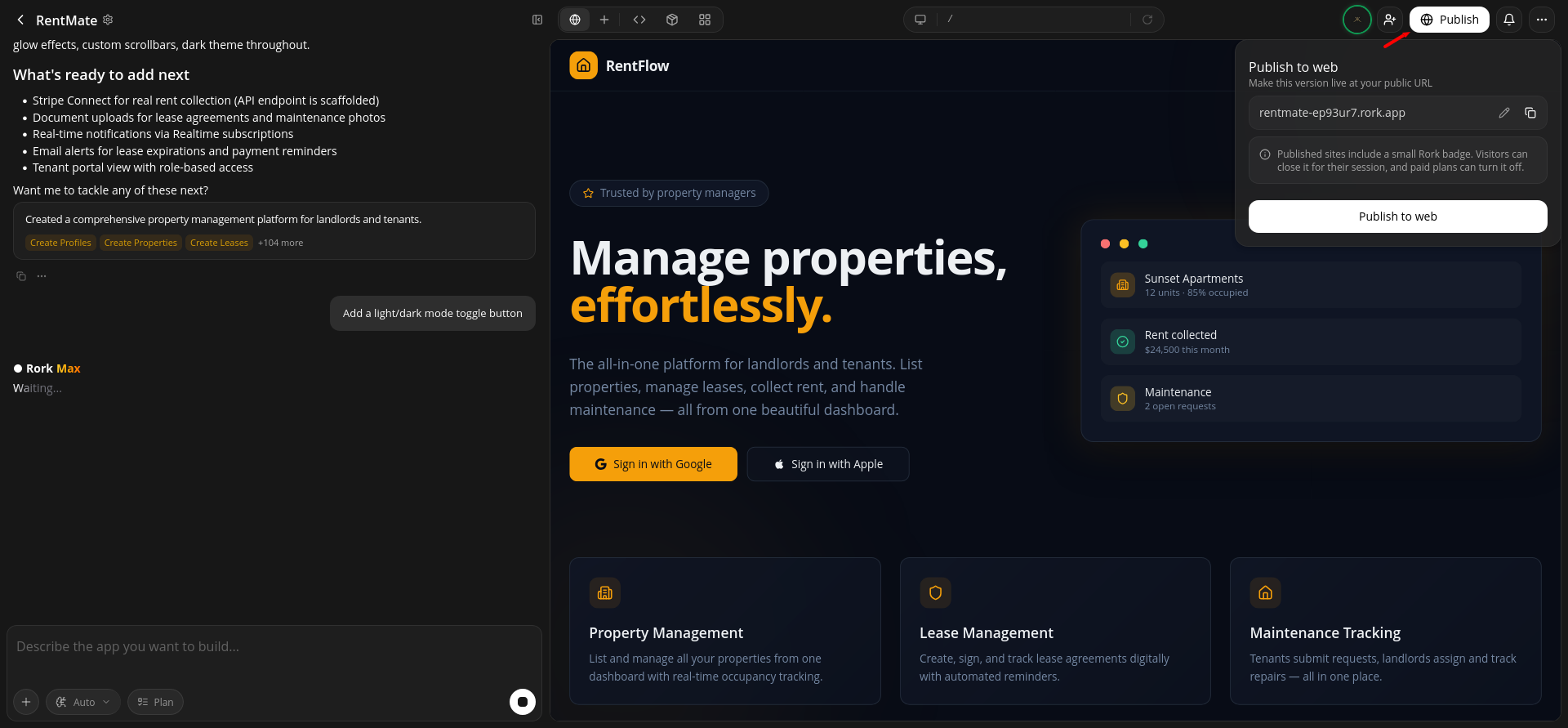Screen dimensions: 1568x728
Task: Click the preview URL path field
Action: (x=1036, y=20)
